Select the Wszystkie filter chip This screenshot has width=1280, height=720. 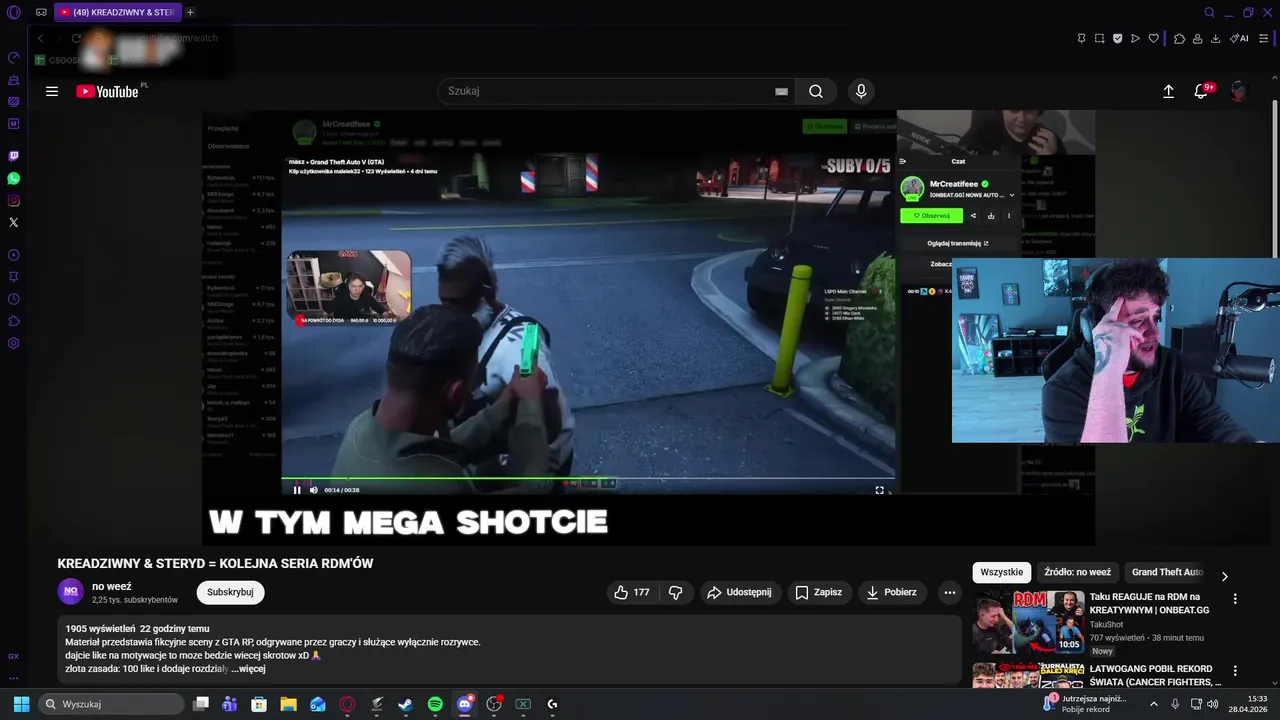click(1002, 572)
